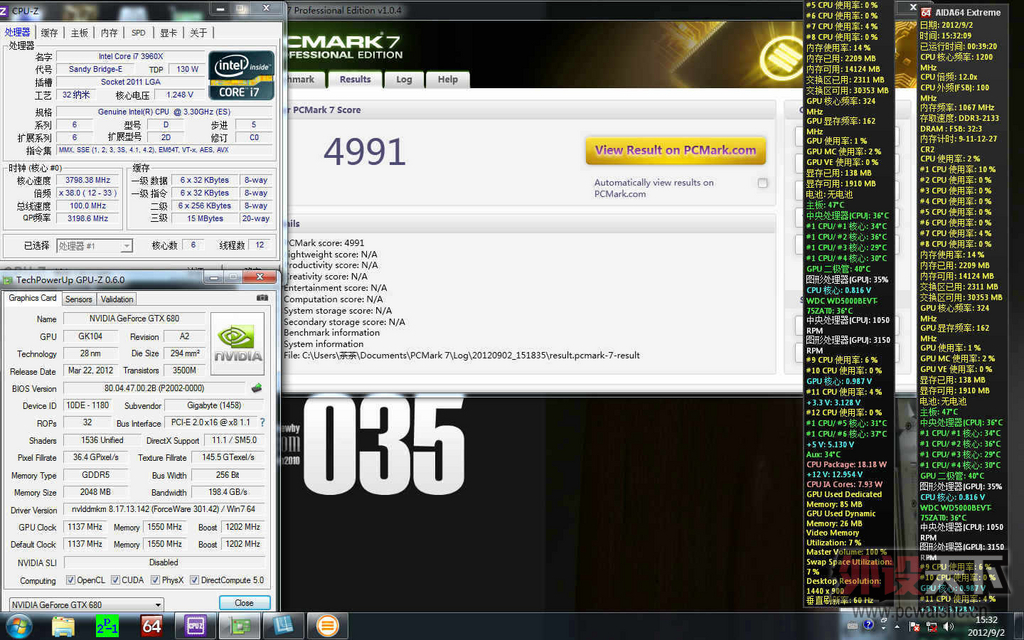Click the BIOS Version field in GPU-Z

click(154, 388)
